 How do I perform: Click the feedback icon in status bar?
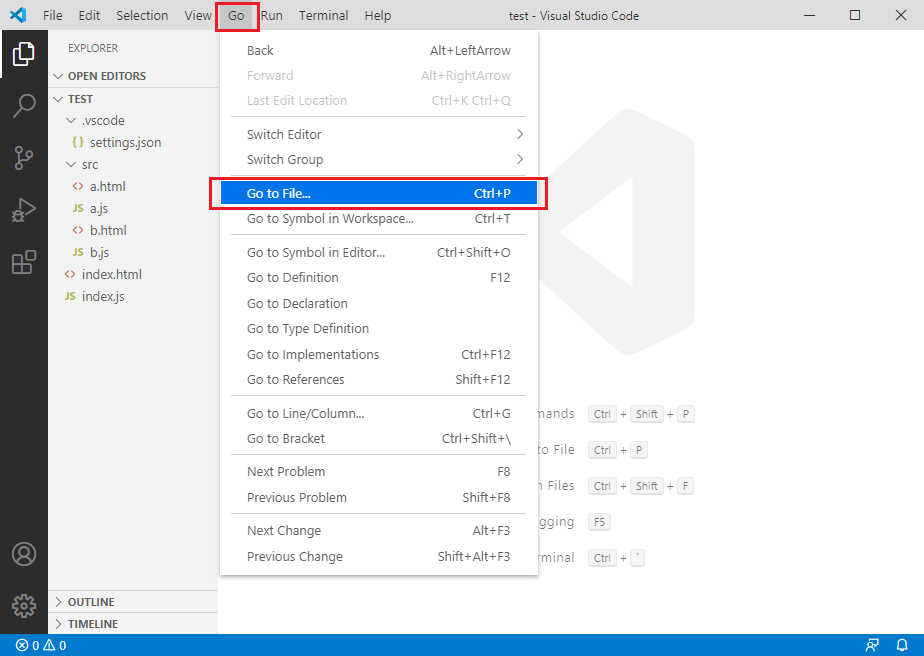(x=872, y=645)
